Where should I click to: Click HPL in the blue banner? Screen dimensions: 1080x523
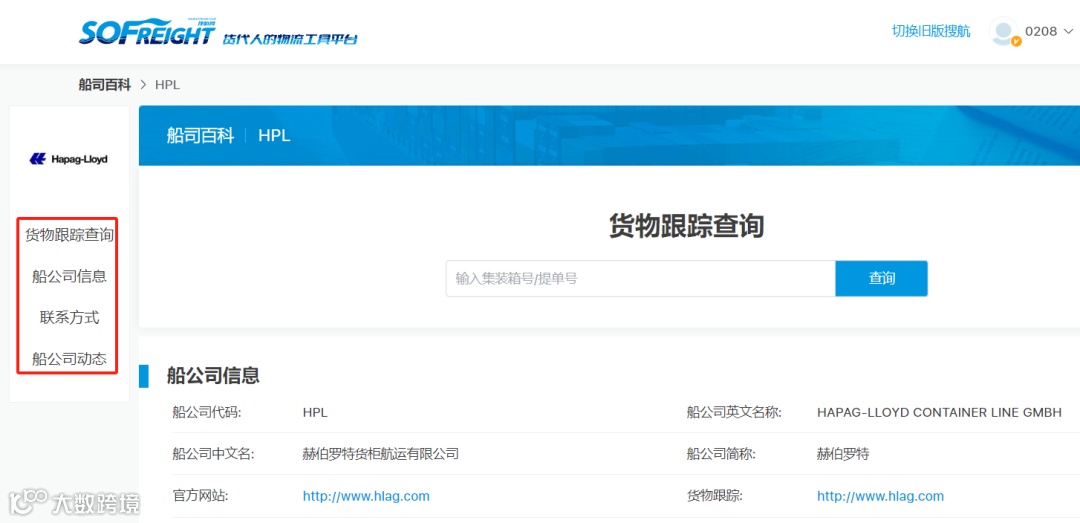coord(274,136)
